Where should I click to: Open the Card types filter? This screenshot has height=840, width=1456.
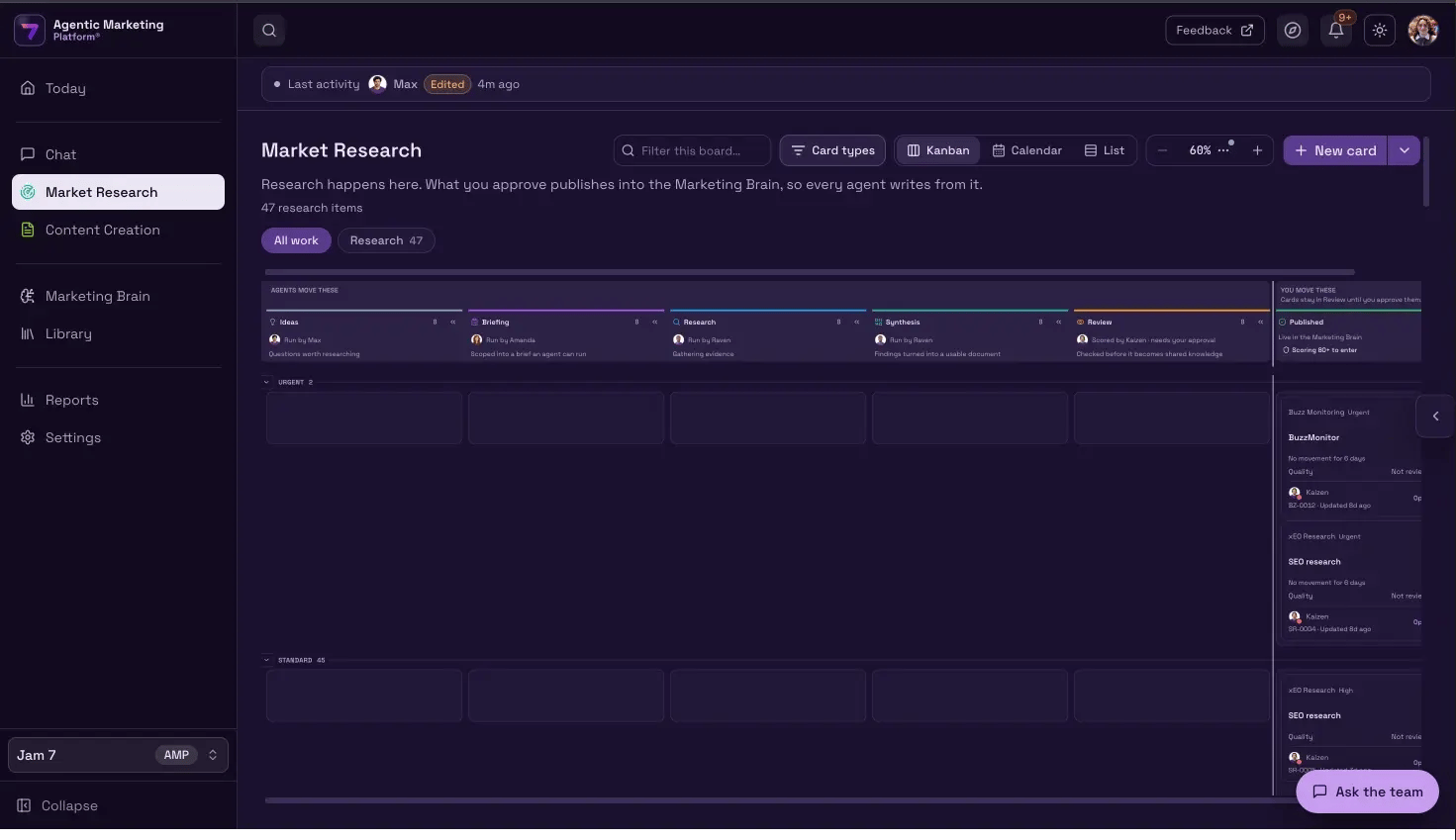click(833, 150)
